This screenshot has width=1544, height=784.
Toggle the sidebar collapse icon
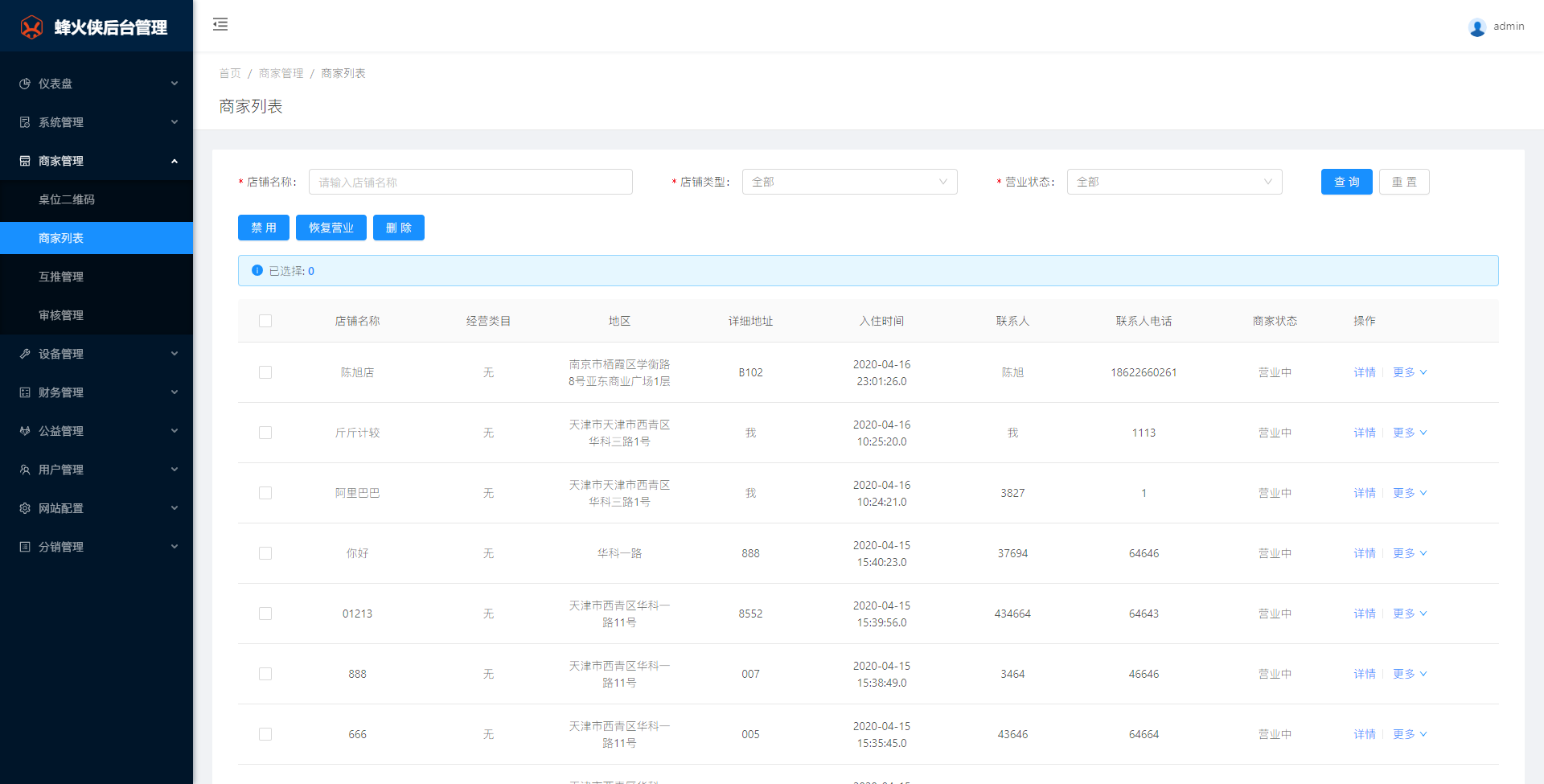[220, 25]
